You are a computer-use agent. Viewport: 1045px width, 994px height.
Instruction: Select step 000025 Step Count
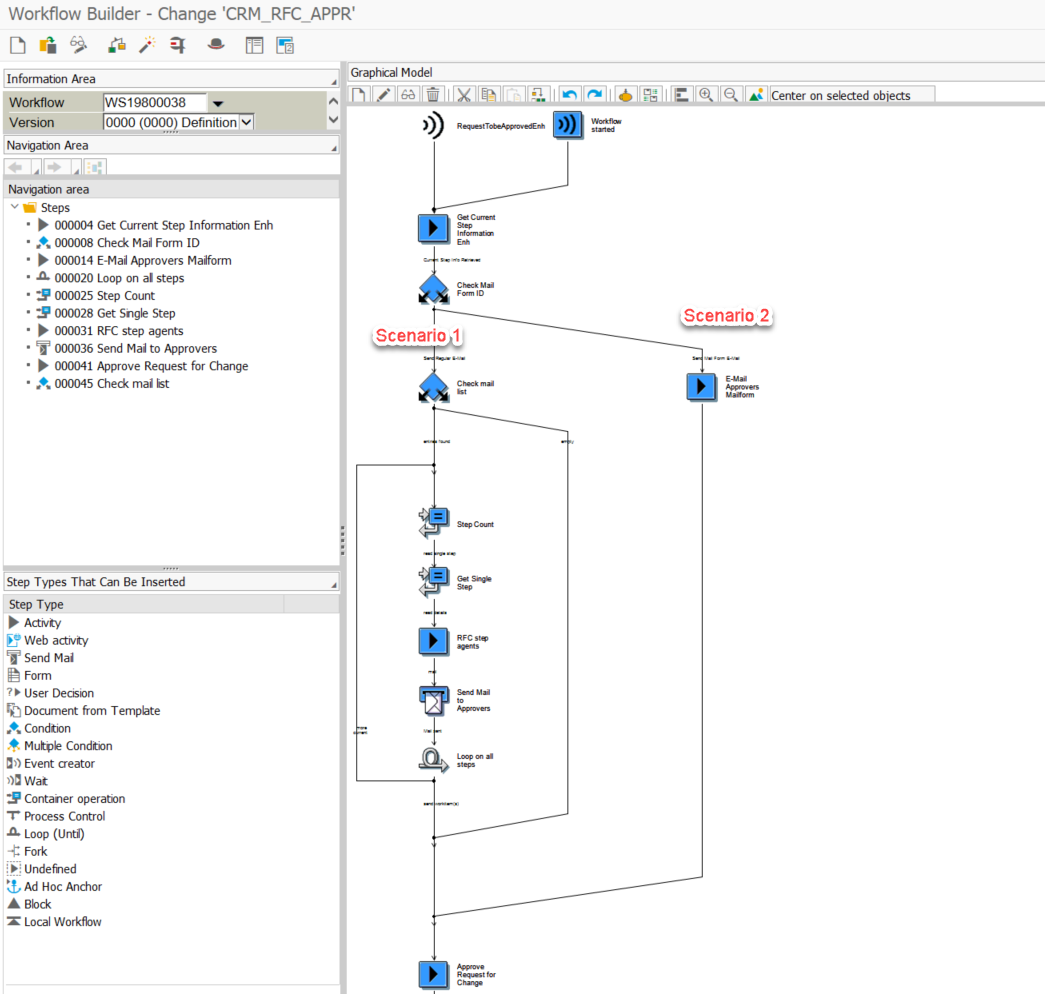[105, 295]
